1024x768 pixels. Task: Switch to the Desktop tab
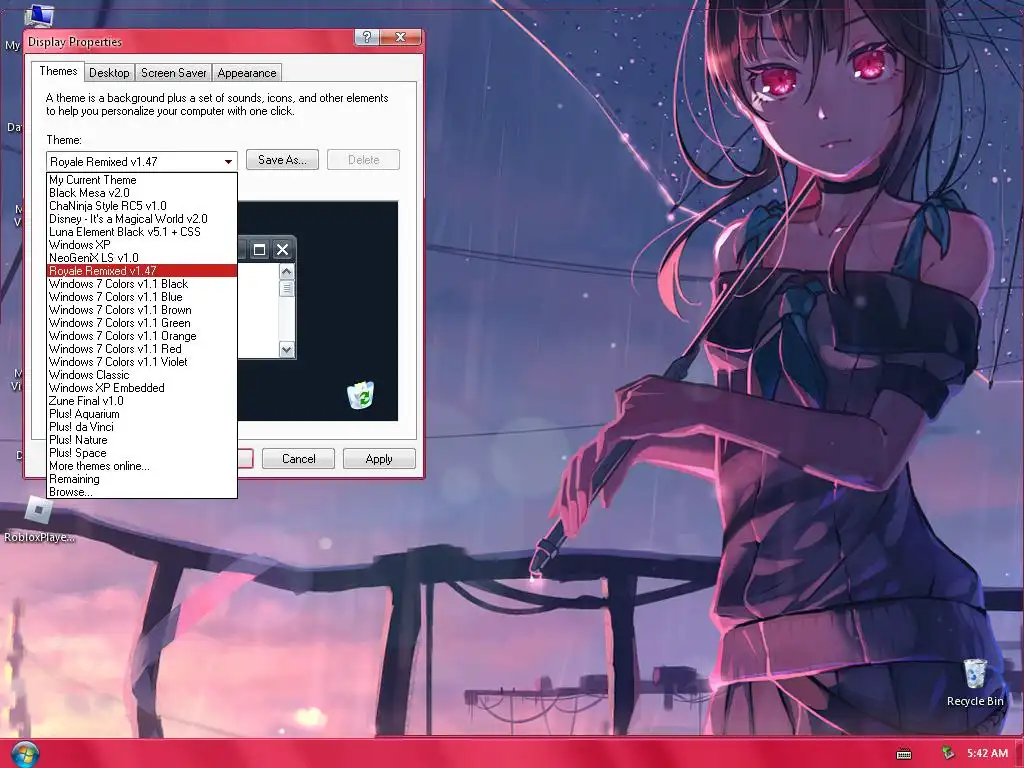[x=109, y=73]
